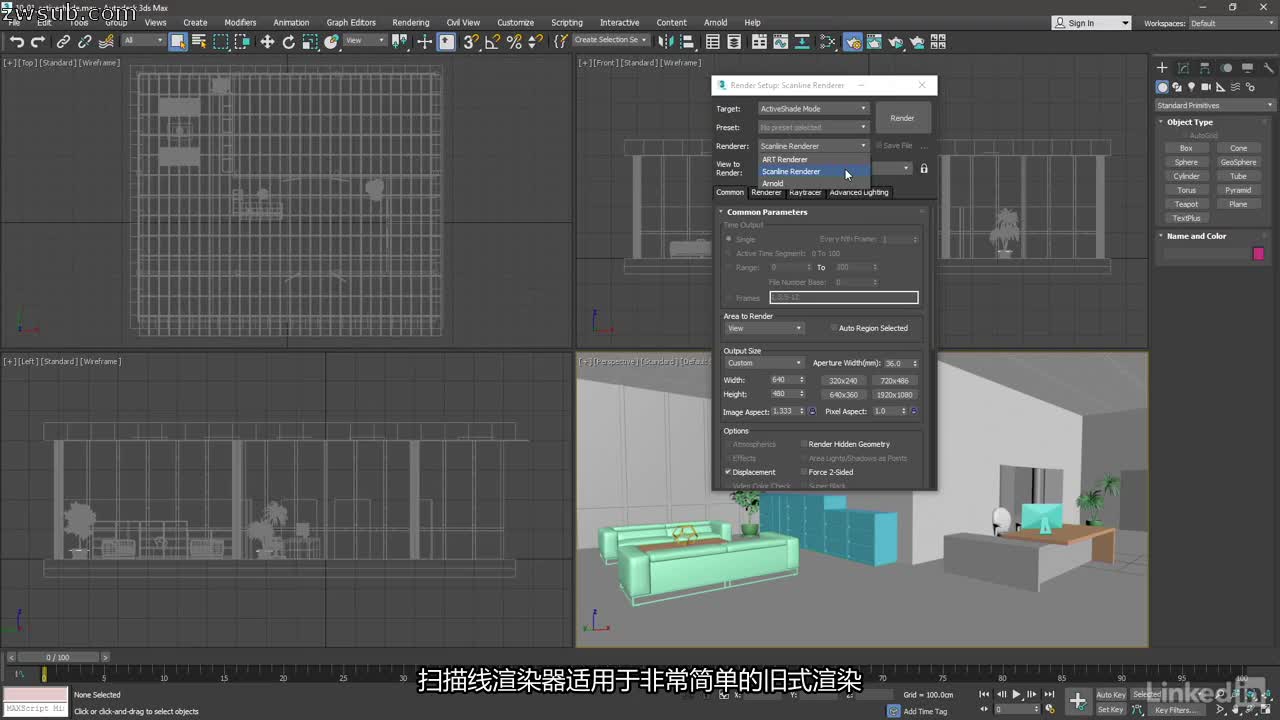Collapse the Common Parameters rollout
Viewport: 1280px width, 720px height.
pos(767,212)
